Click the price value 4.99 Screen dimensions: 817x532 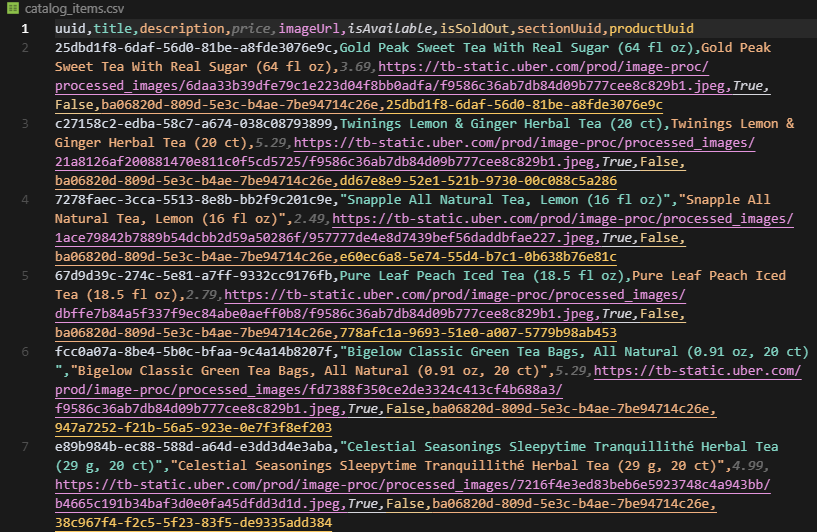(747, 466)
